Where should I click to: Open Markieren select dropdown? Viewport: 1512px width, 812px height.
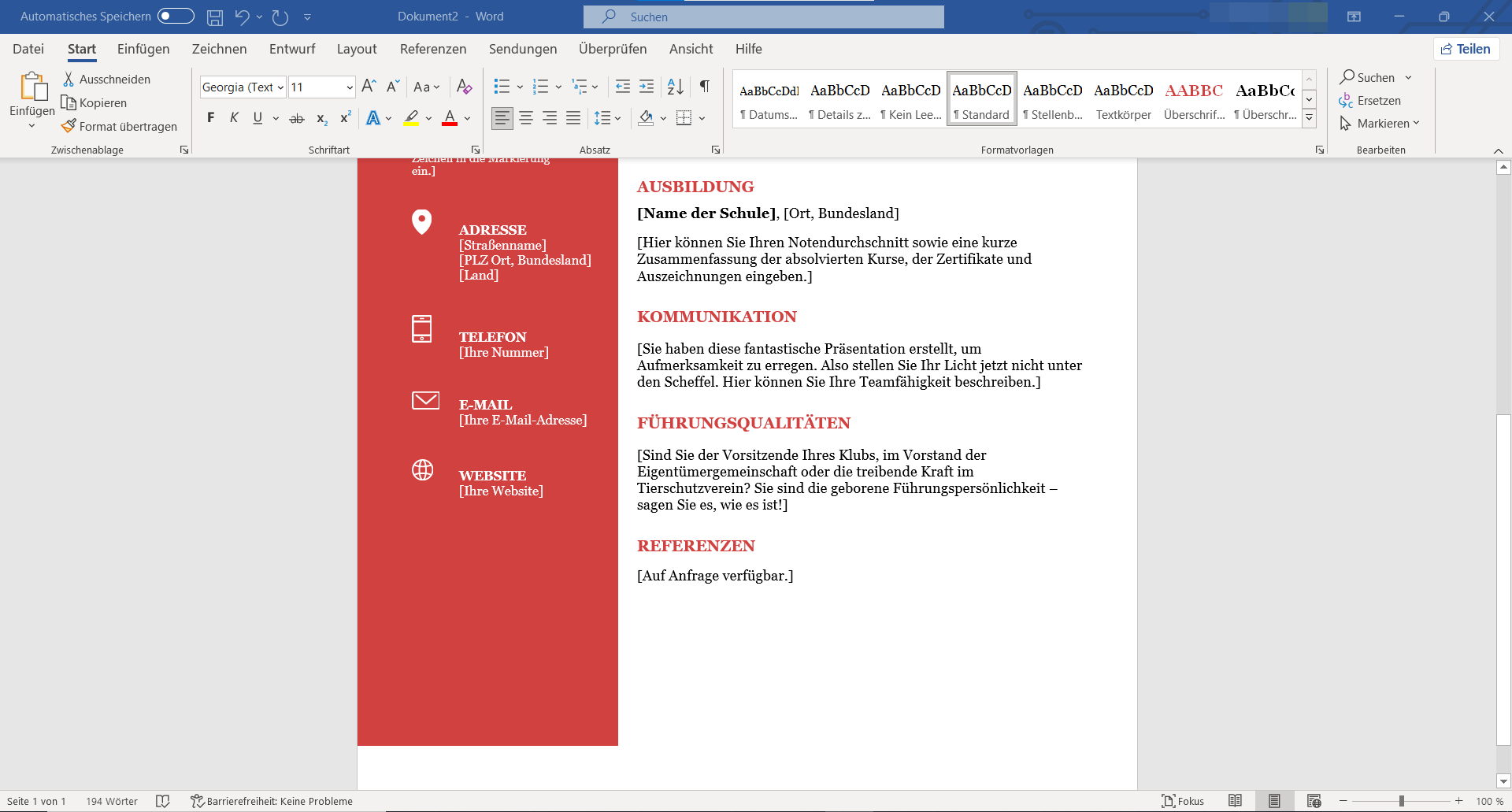[1379, 124]
